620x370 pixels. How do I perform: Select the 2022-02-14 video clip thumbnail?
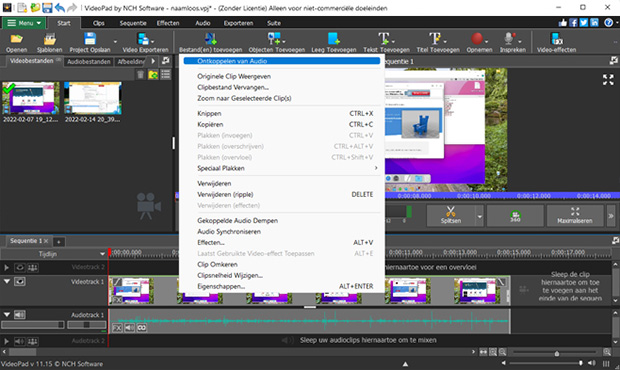point(93,98)
